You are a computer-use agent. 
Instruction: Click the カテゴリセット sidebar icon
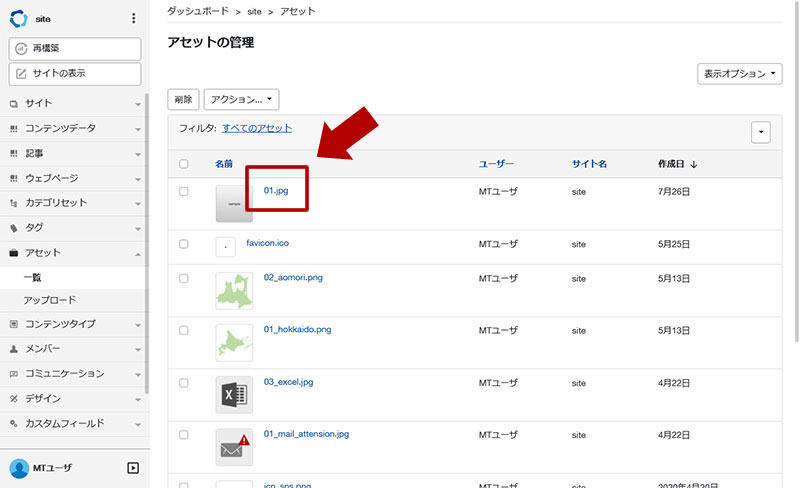pos(14,203)
